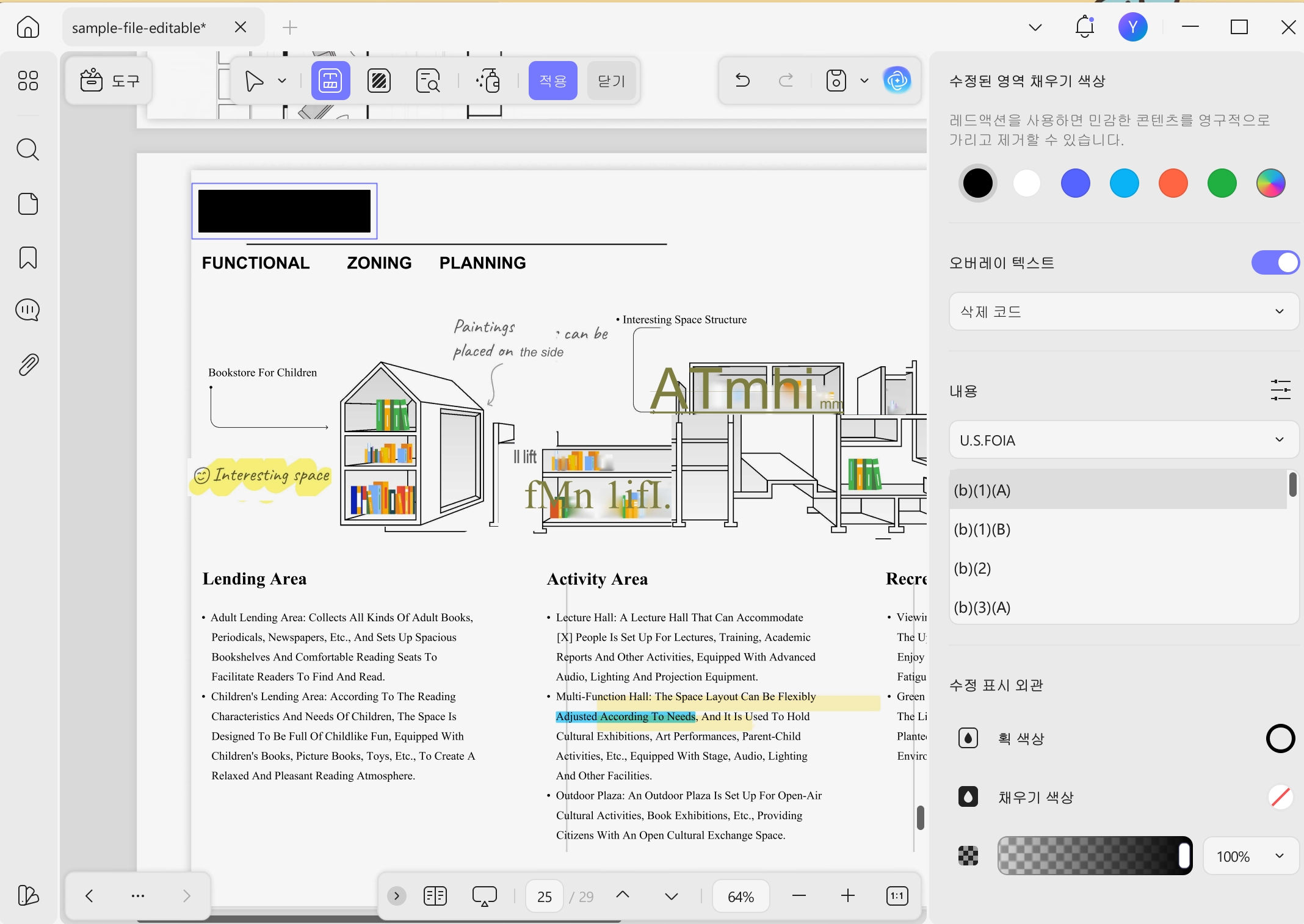Click the page number field showing 25
1304x924 pixels.
(x=544, y=896)
